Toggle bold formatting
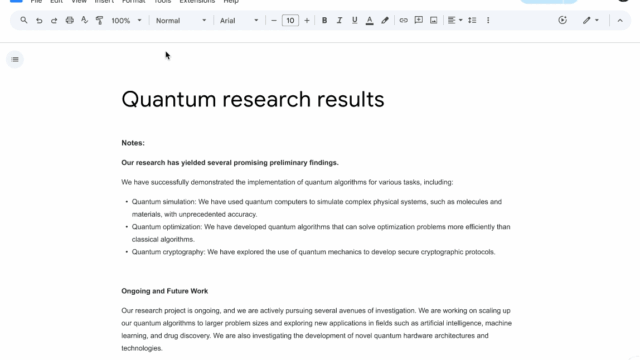 pos(324,20)
